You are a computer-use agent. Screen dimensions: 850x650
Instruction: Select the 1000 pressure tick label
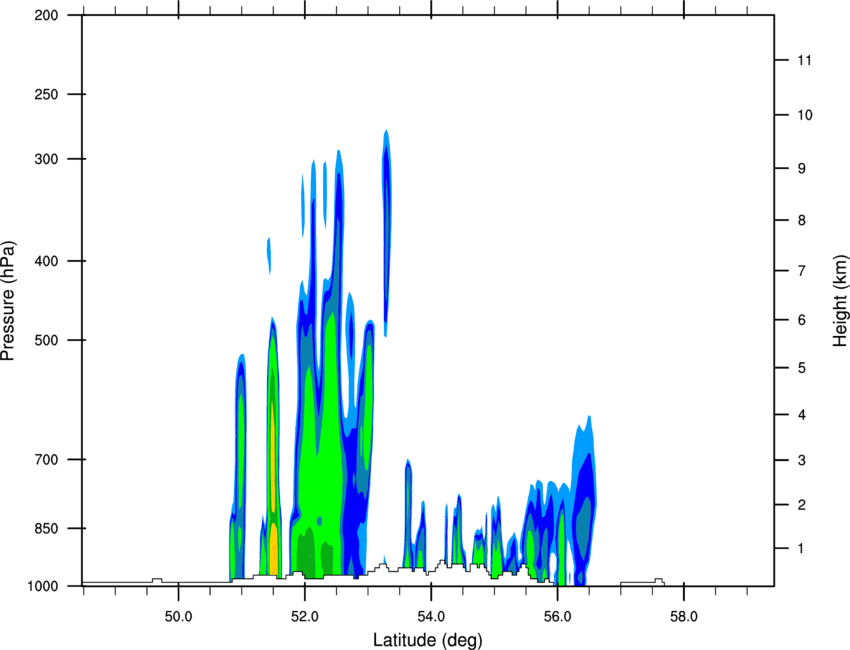point(42,586)
